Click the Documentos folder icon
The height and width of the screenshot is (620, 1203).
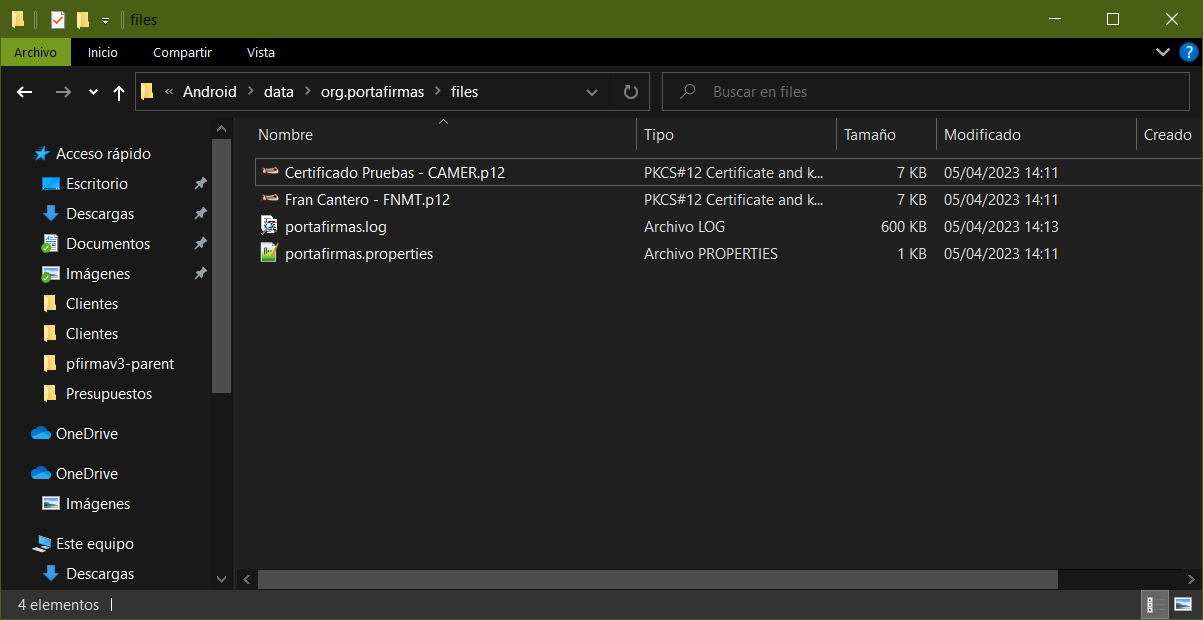coord(51,244)
